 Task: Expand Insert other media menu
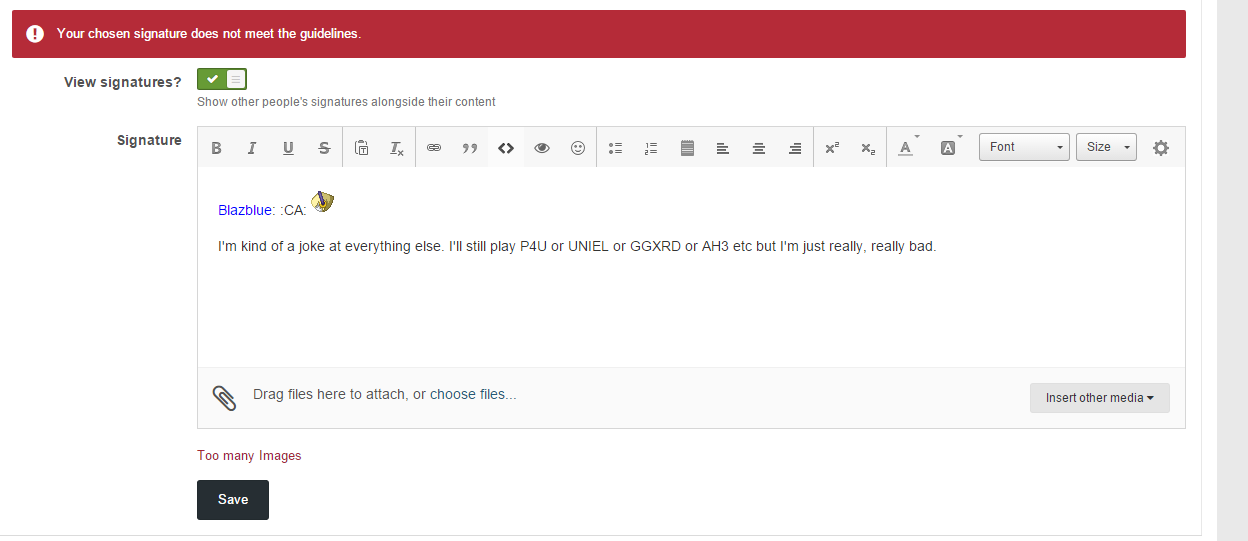1099,398
